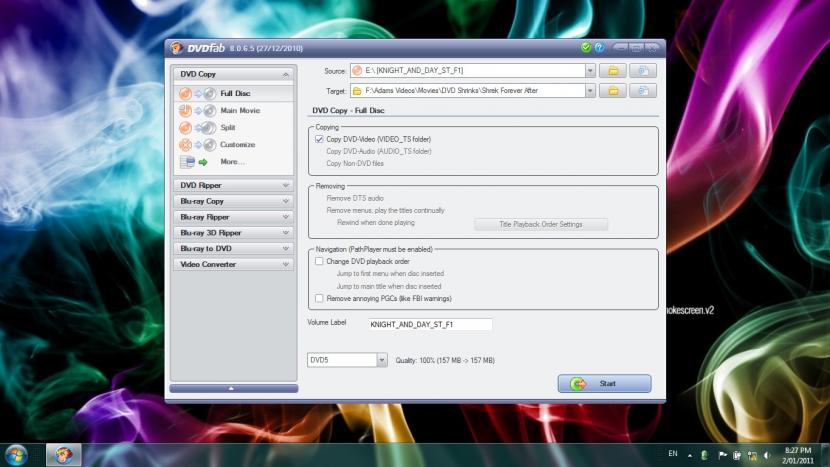
Task: Enable Change DVD playback order
Action: (319, 261)
